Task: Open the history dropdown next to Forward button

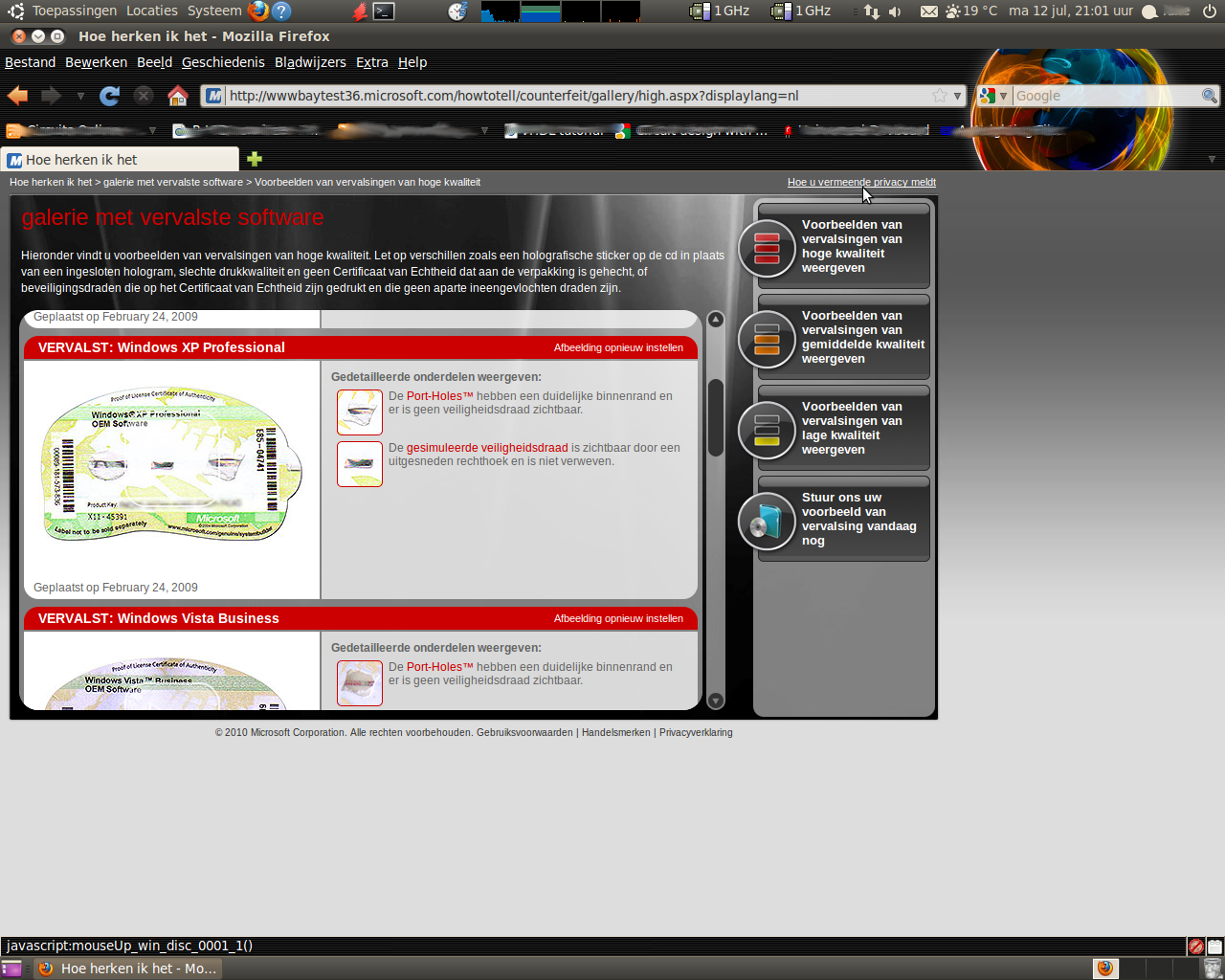Action: (80, 96)
